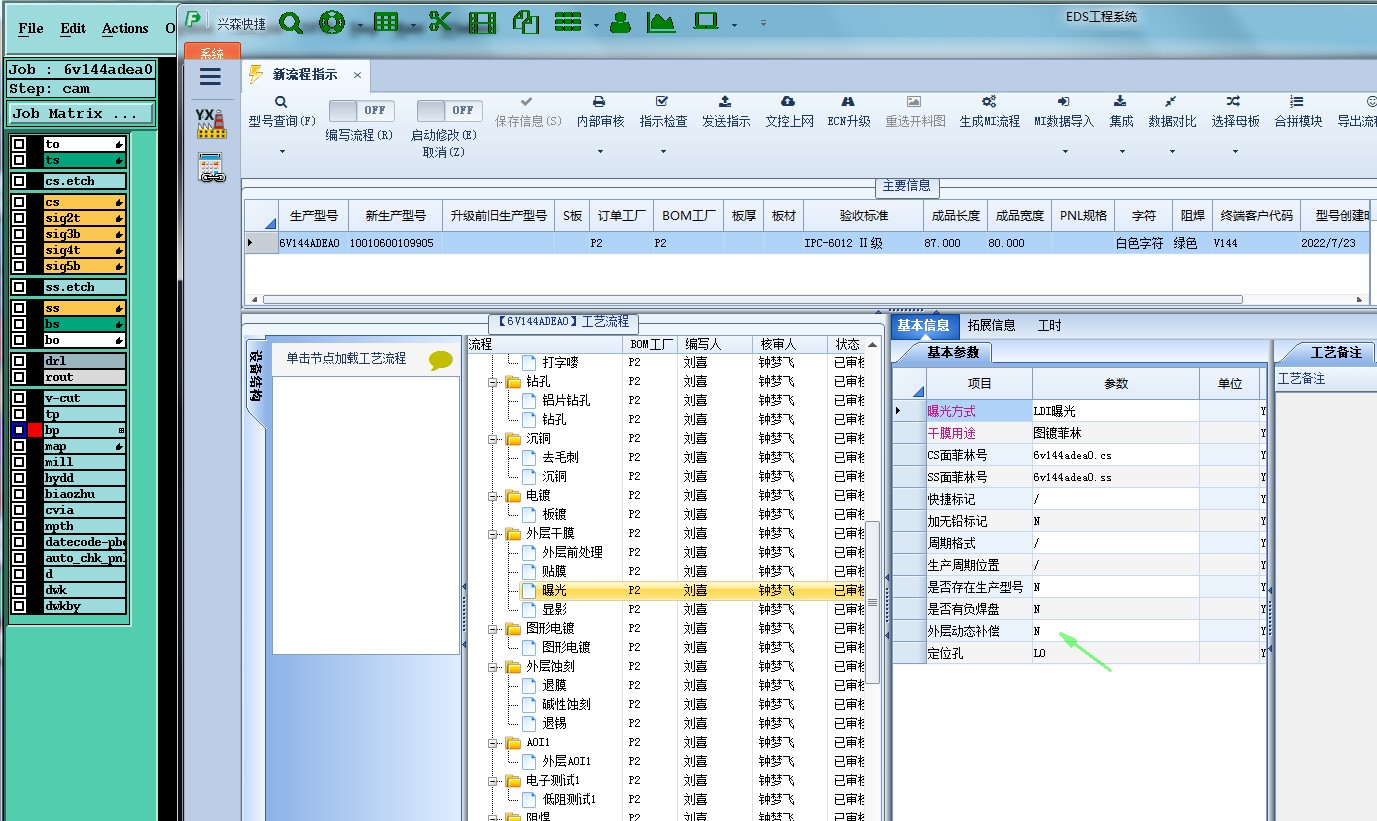
Task: Click the YX factory icon in sidebar
Action: pyautogui.click(x=210, y=123)
